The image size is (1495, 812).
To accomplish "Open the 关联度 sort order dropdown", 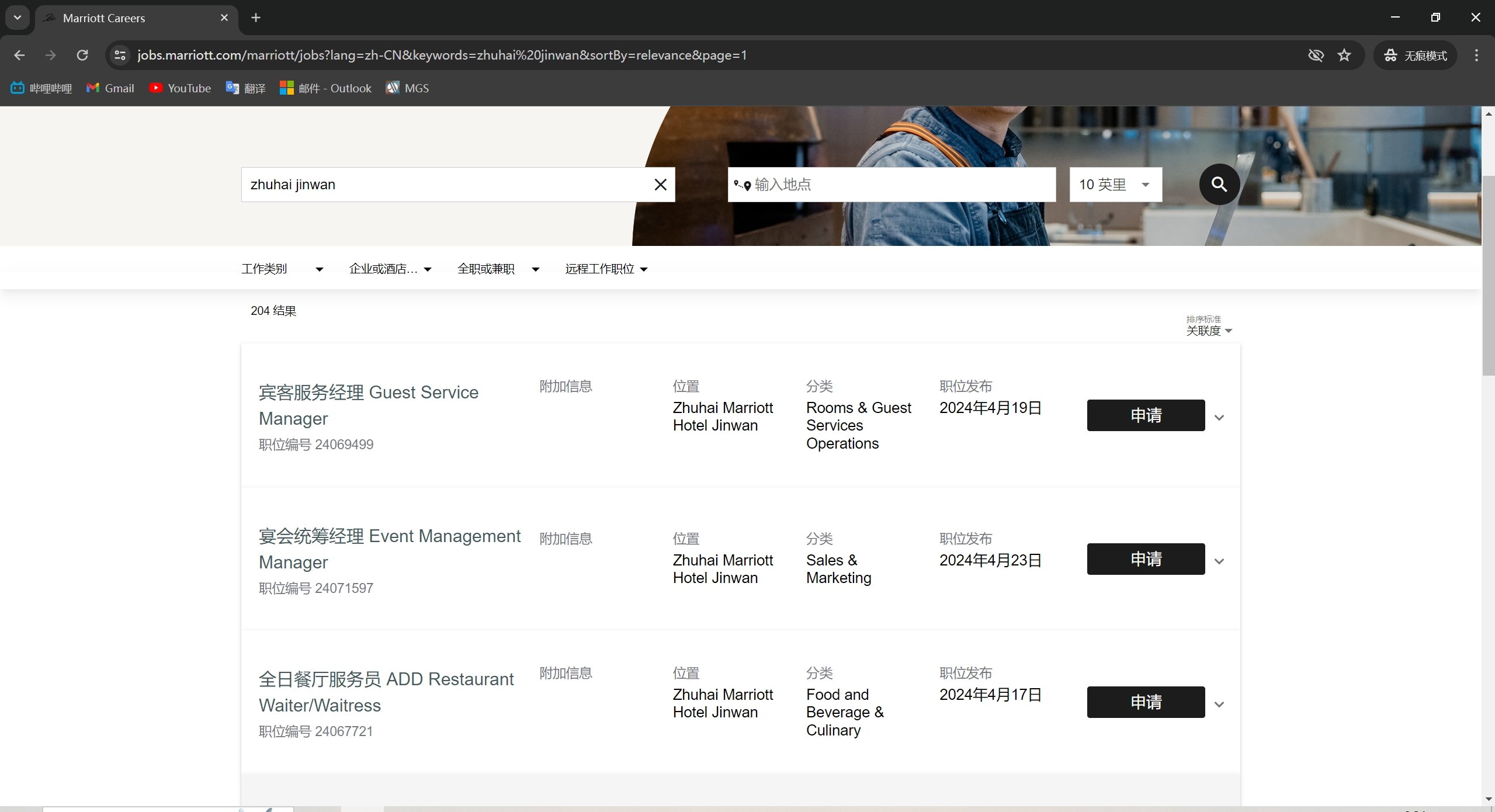I will [1209, 331].
